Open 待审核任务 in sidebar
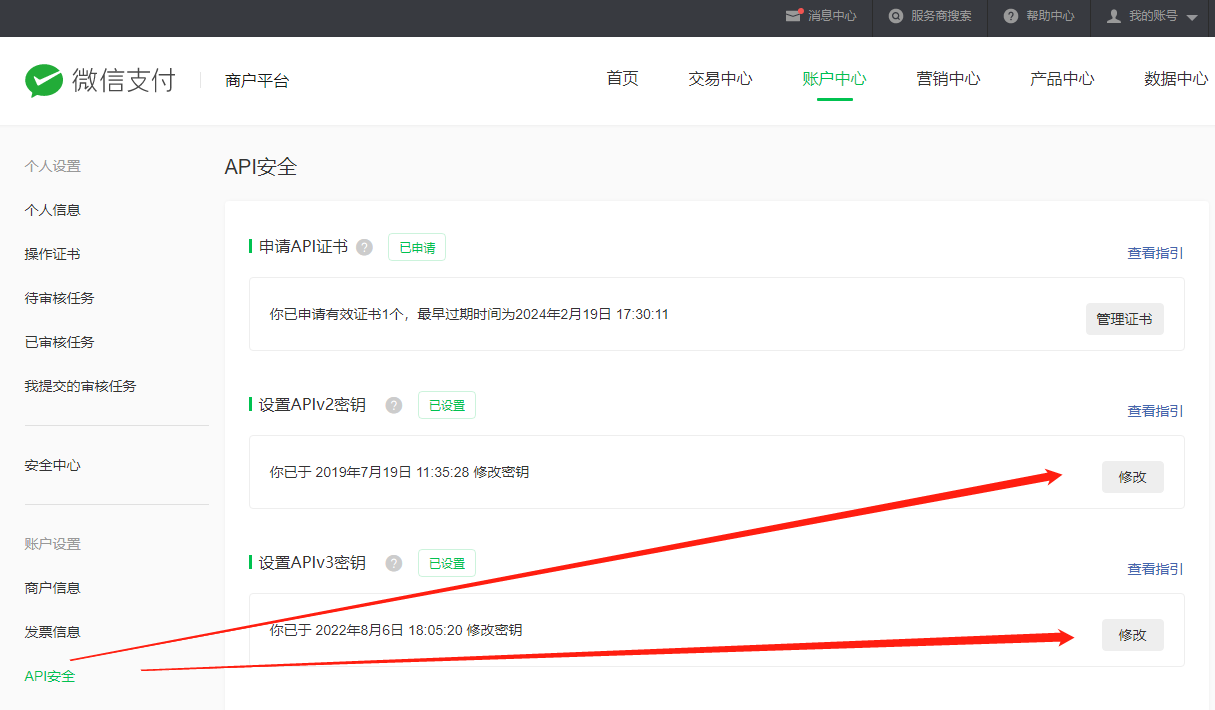1215x710 pixels. [x=59, y=298]
